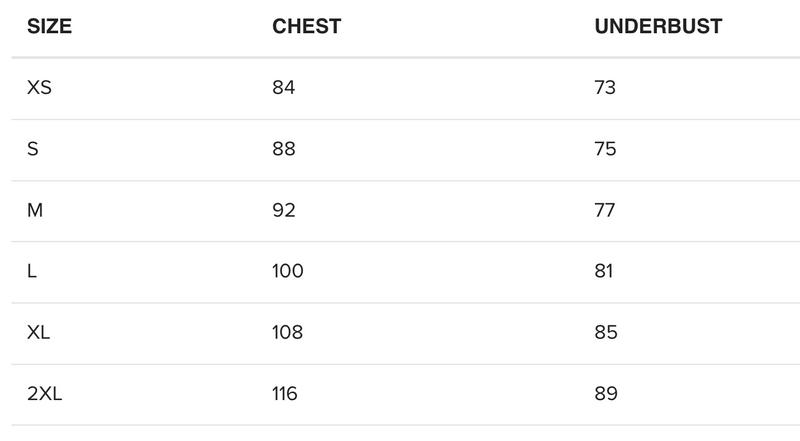Click the CHEST column header
The image size is (800, 441).
(x=306, y=27)
